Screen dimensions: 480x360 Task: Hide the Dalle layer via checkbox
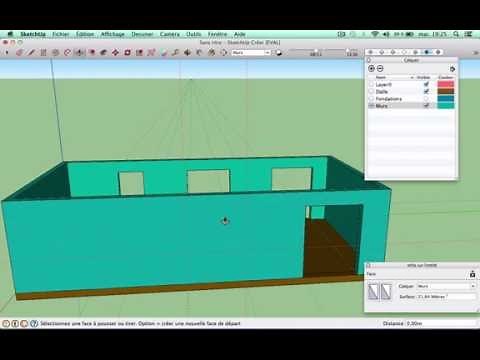tap(426, 91)
